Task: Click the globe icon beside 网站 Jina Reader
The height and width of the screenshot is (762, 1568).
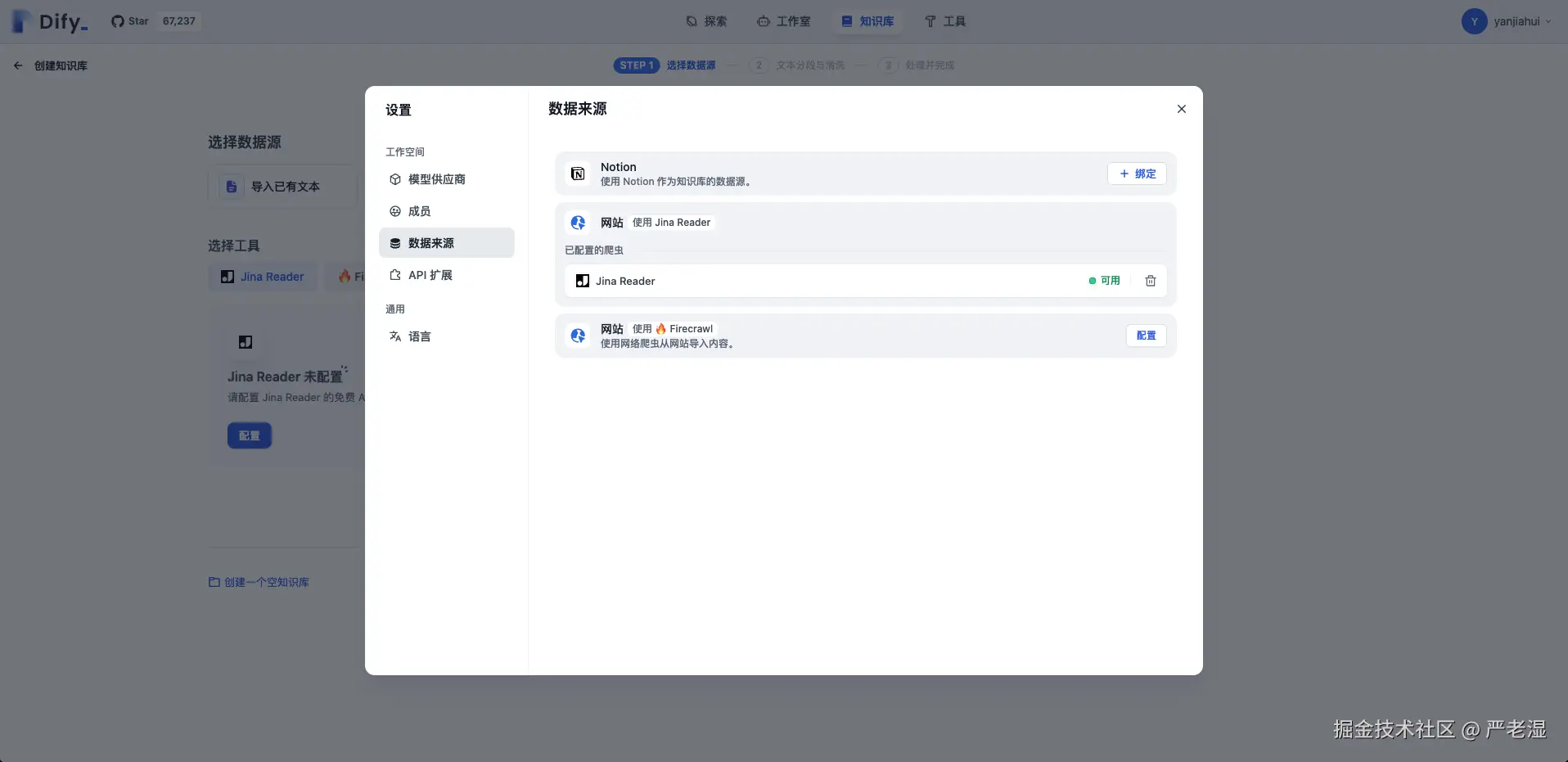Action: [578, 223]
